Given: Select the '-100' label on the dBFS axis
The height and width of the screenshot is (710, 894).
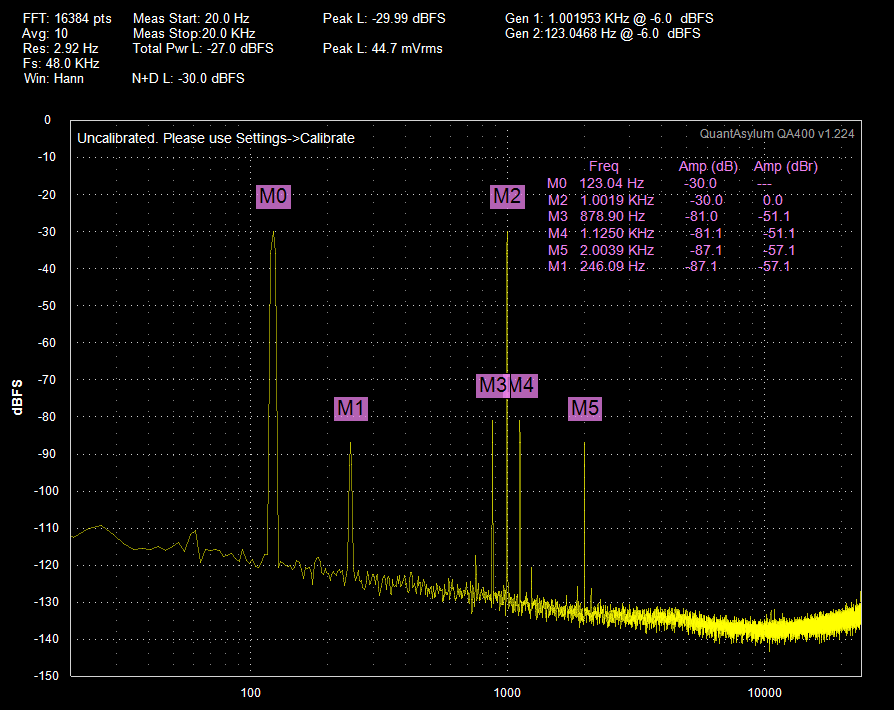Looking at the screenshot, I should 46,490.
